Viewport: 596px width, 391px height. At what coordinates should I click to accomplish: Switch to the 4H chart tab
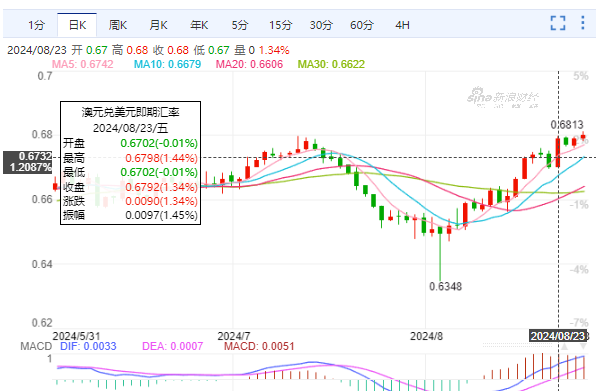402,25
